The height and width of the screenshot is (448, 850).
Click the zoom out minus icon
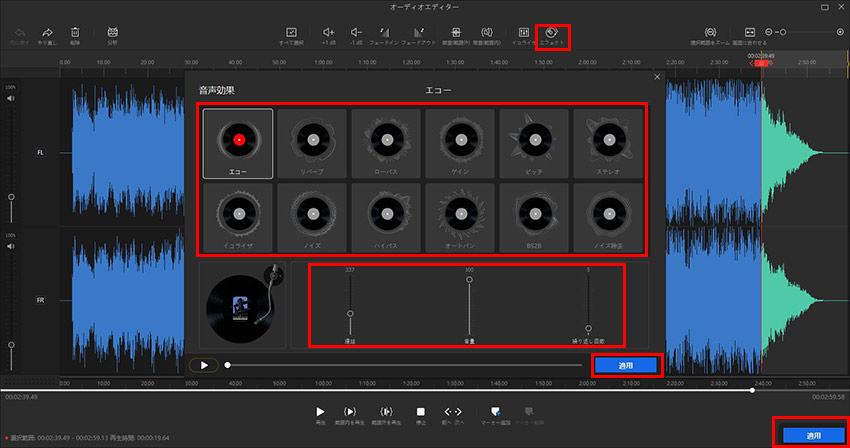coord(769,32)
